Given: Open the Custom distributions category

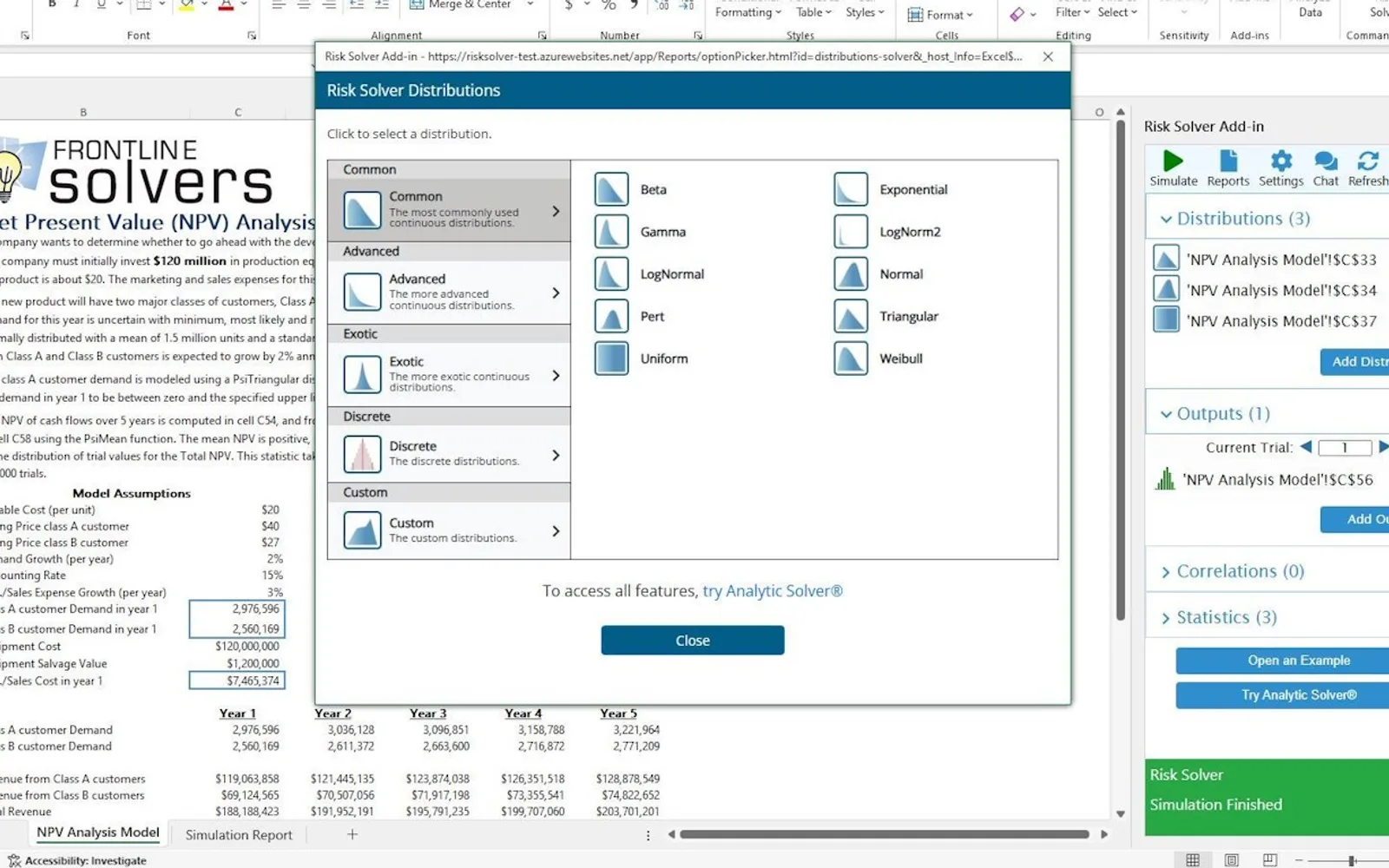Looking at the screenshot, I should 449,530.
